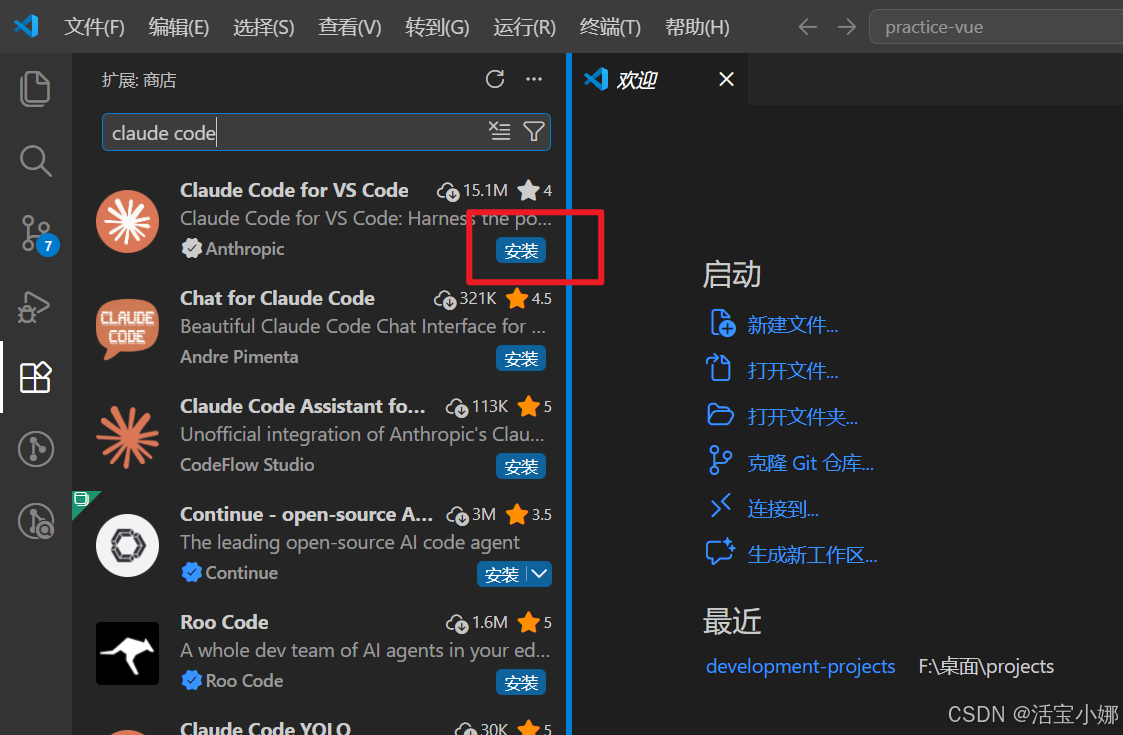This screenshot has width=1123, height=735.
Task: Click the Claude Code for VS Code icon
Action: 127,221
